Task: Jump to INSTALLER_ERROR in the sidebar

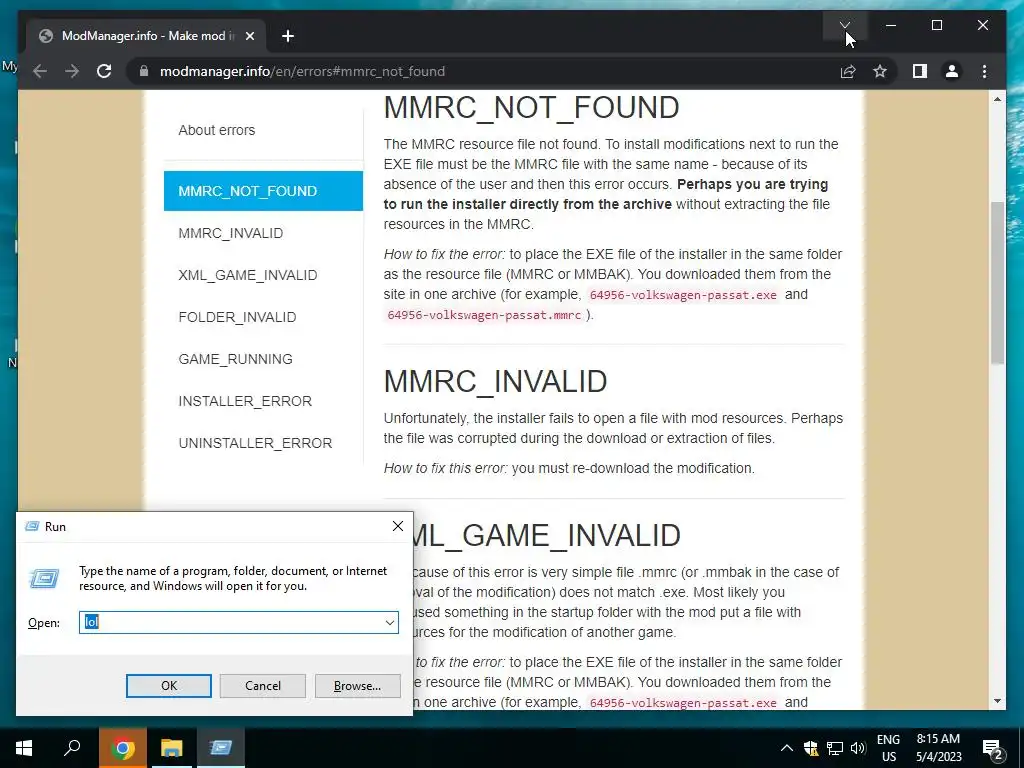Action: 245,401
